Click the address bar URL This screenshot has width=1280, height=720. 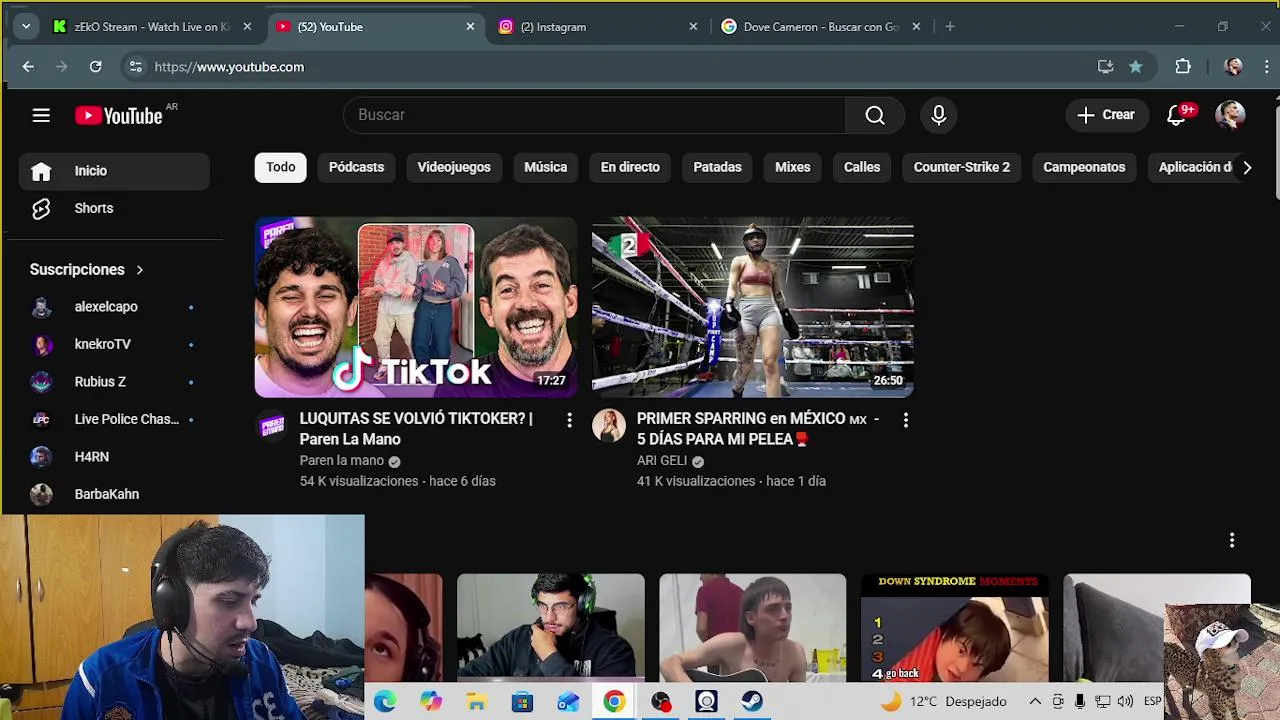[229, 67]
